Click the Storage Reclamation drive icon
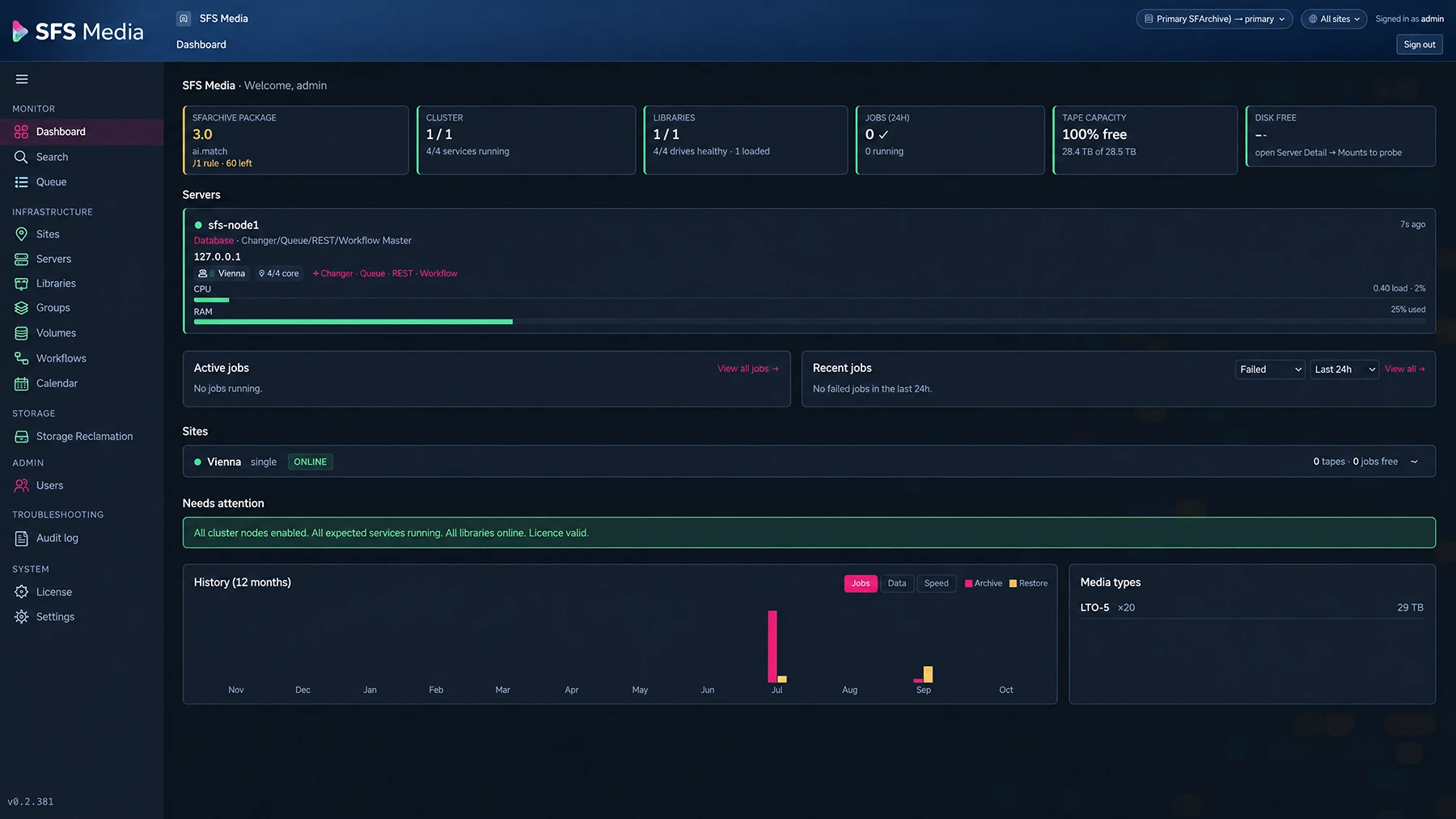Image resolution: width=1456 pixels, height=819 pixels. click(x=21, y=437)
